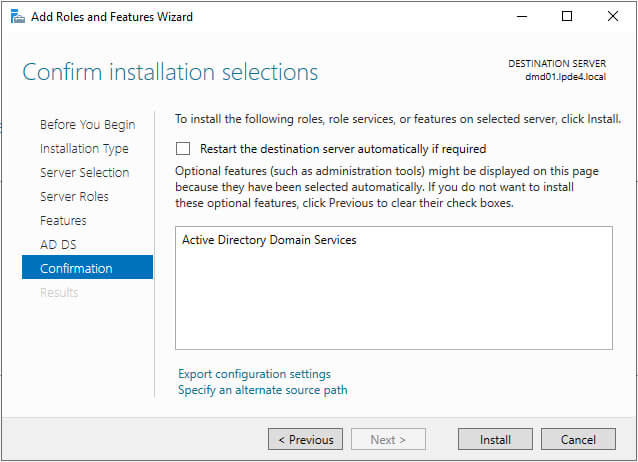
Task: Select the Confirmation step
Action: point(87,267)
